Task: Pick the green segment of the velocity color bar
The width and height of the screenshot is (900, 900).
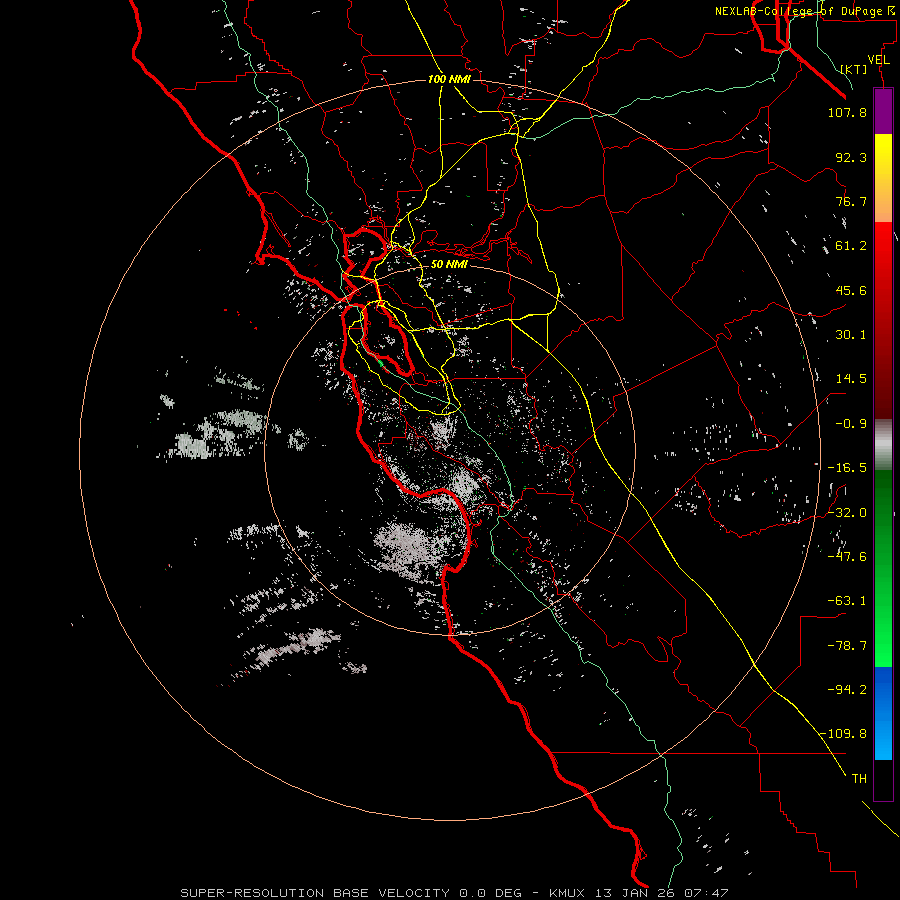Action: coord(883,568)
